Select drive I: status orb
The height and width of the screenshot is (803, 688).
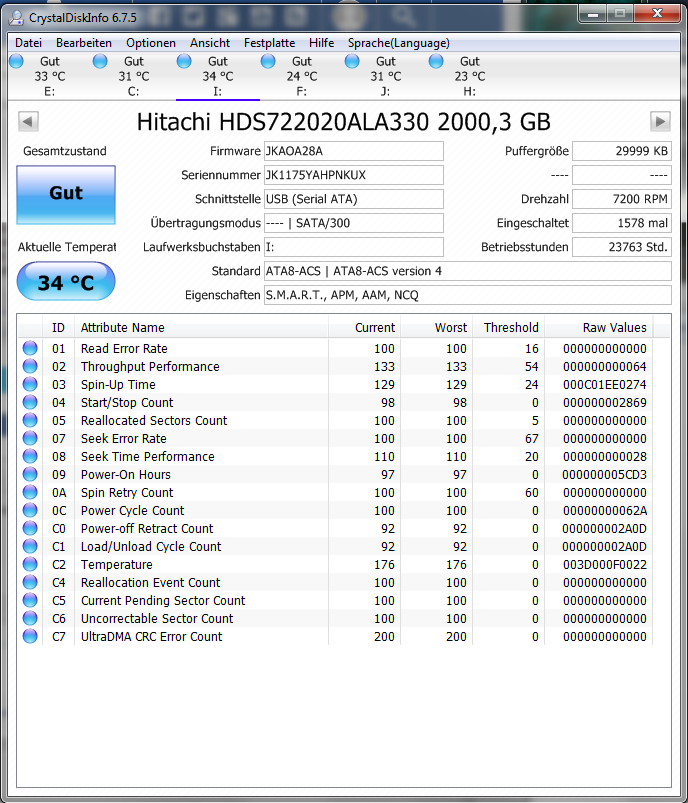(184, 61)
